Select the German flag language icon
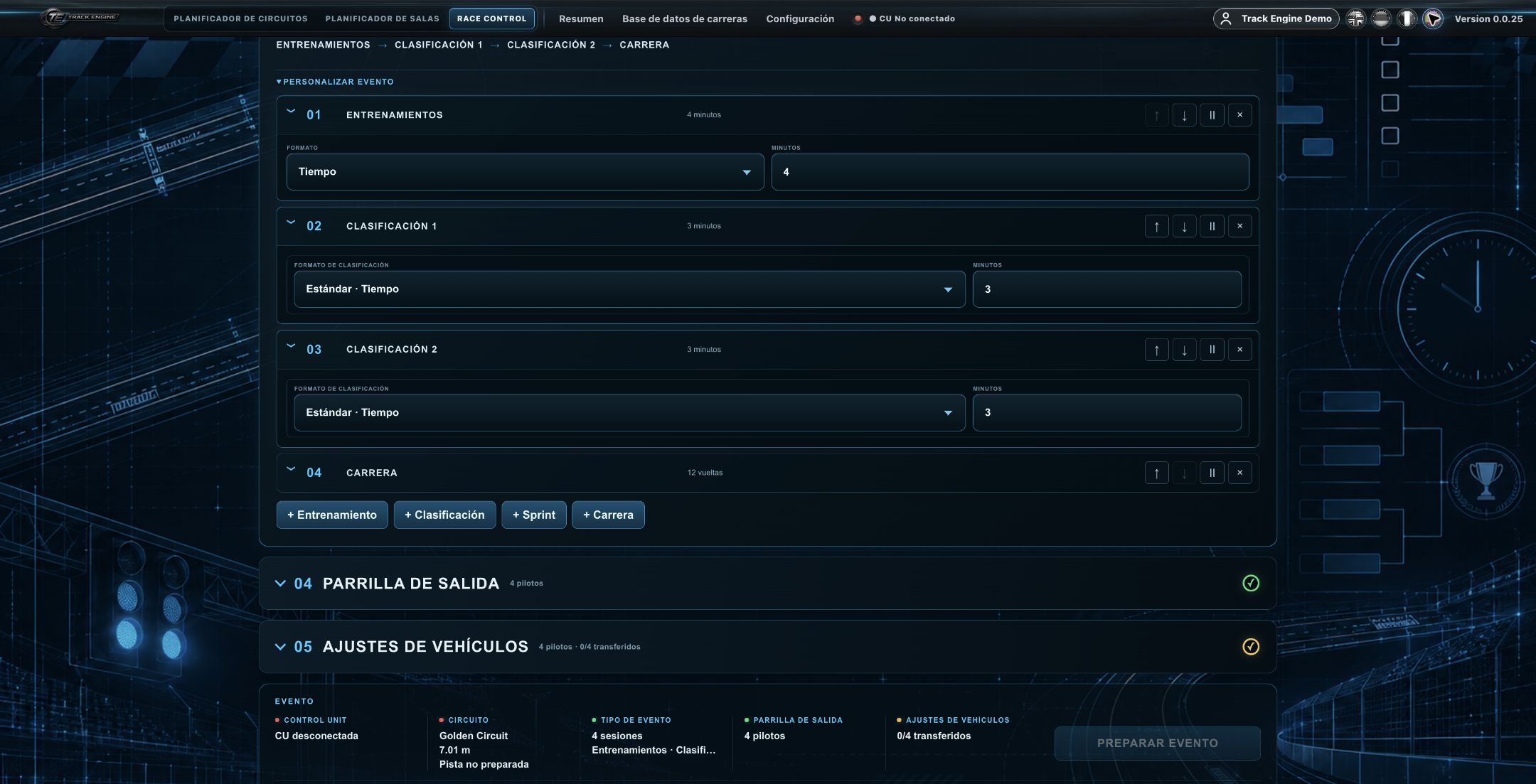Image resolution: width=1536 pixels, height=784 pixels. [1381, 18]
